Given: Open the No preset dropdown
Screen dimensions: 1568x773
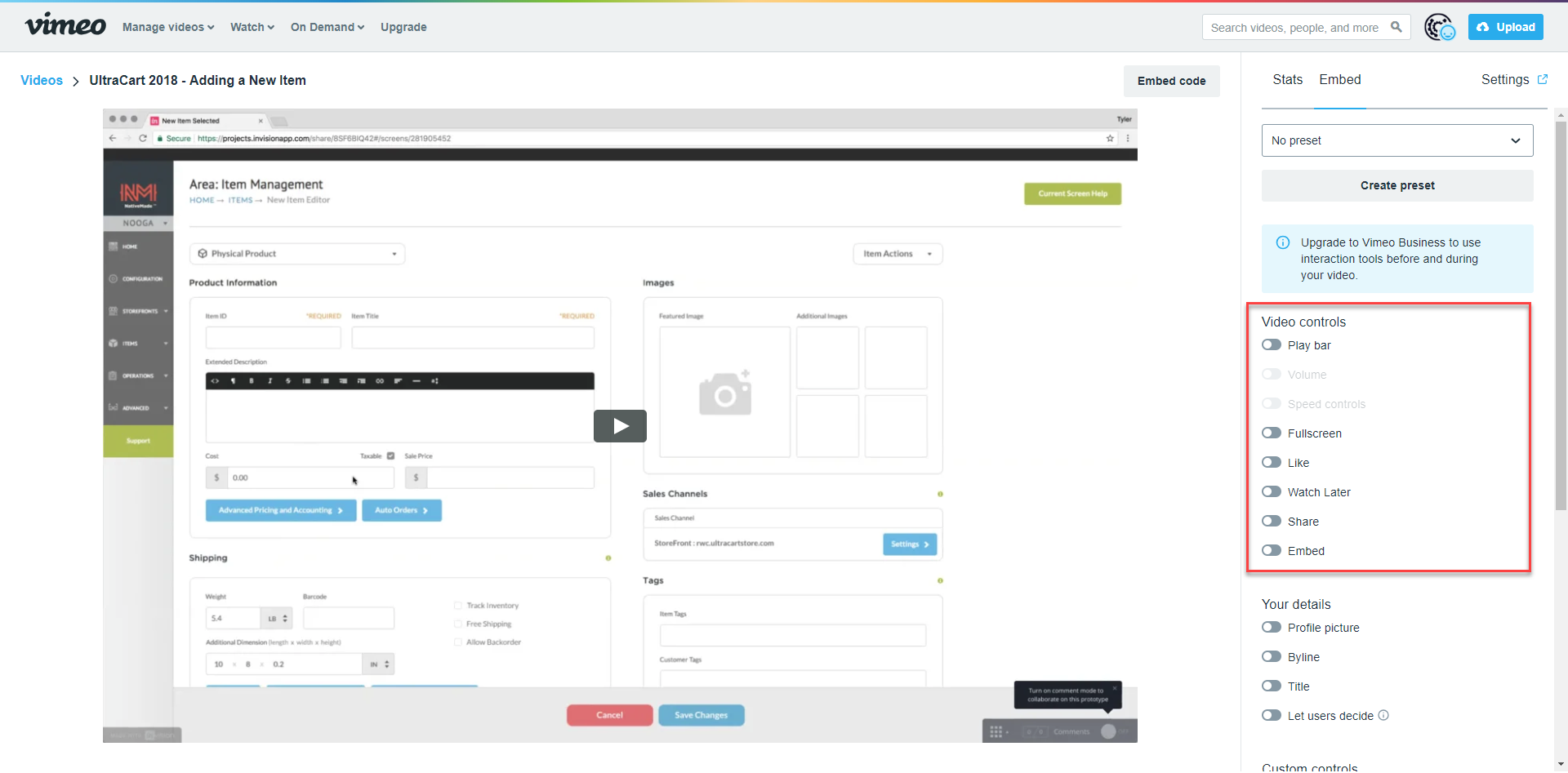Looking at the screenshot, I should 1397,140.
